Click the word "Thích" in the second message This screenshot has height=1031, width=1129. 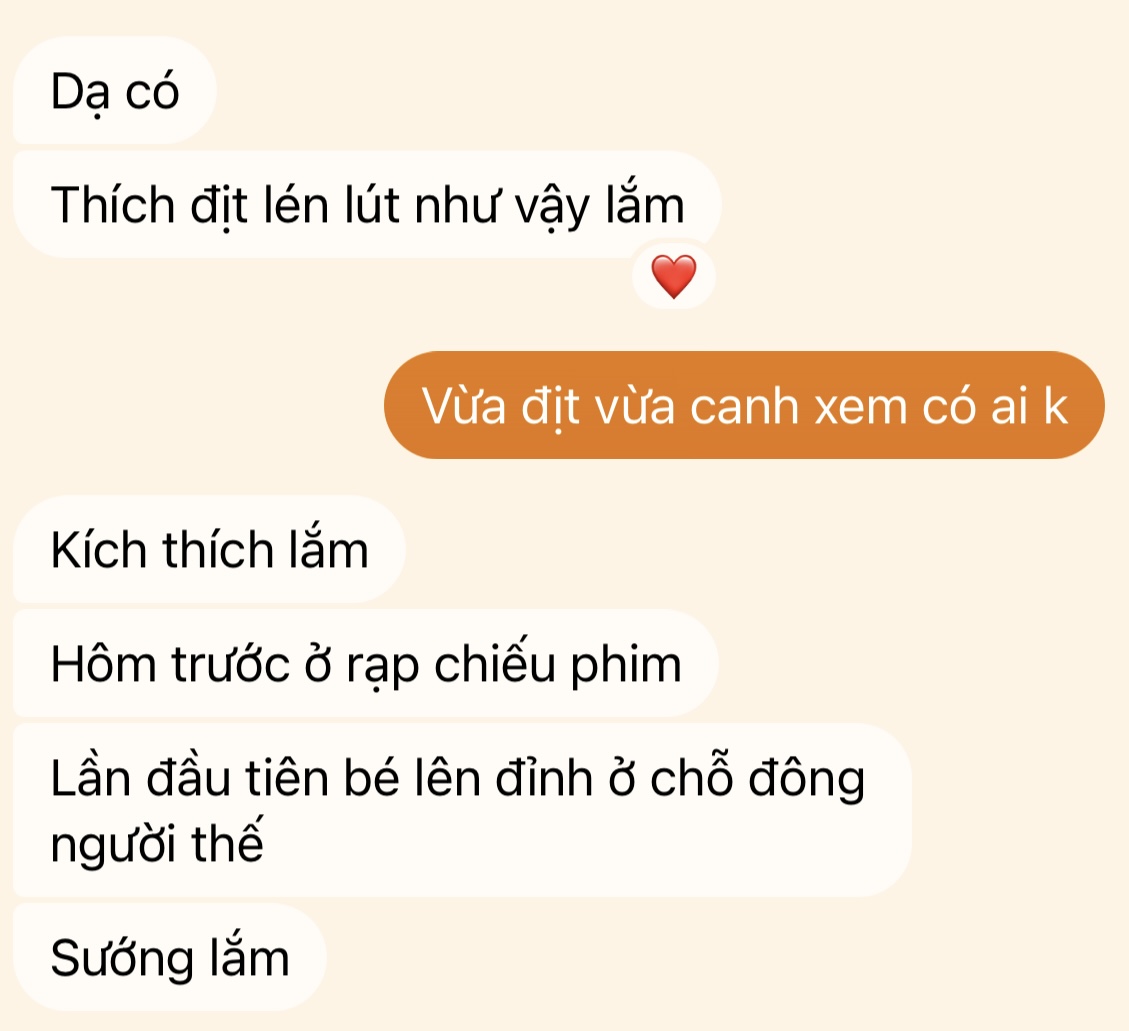click(113, 205)
